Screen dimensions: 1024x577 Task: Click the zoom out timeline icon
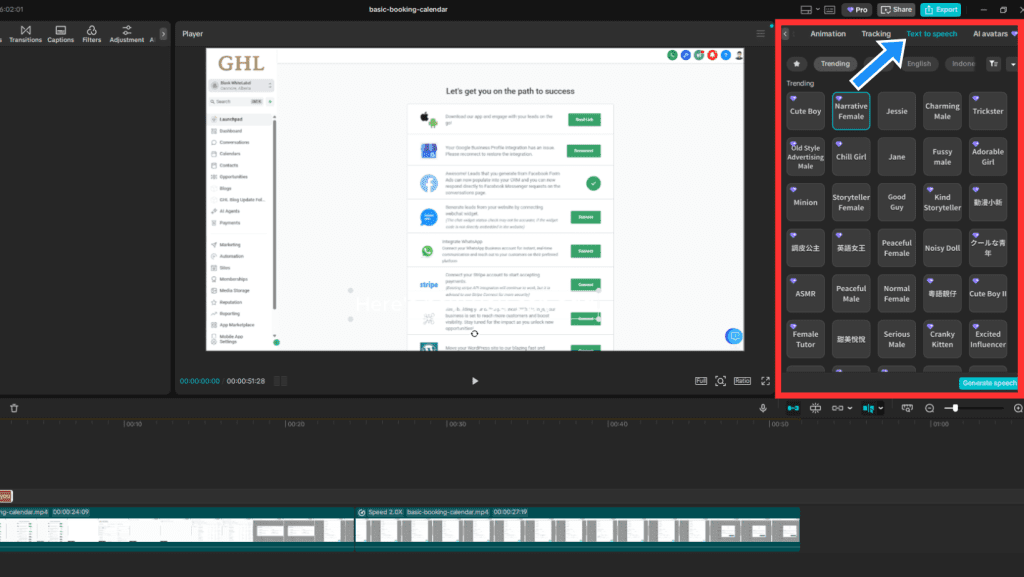pyautogui.click(x=929, y=408)
